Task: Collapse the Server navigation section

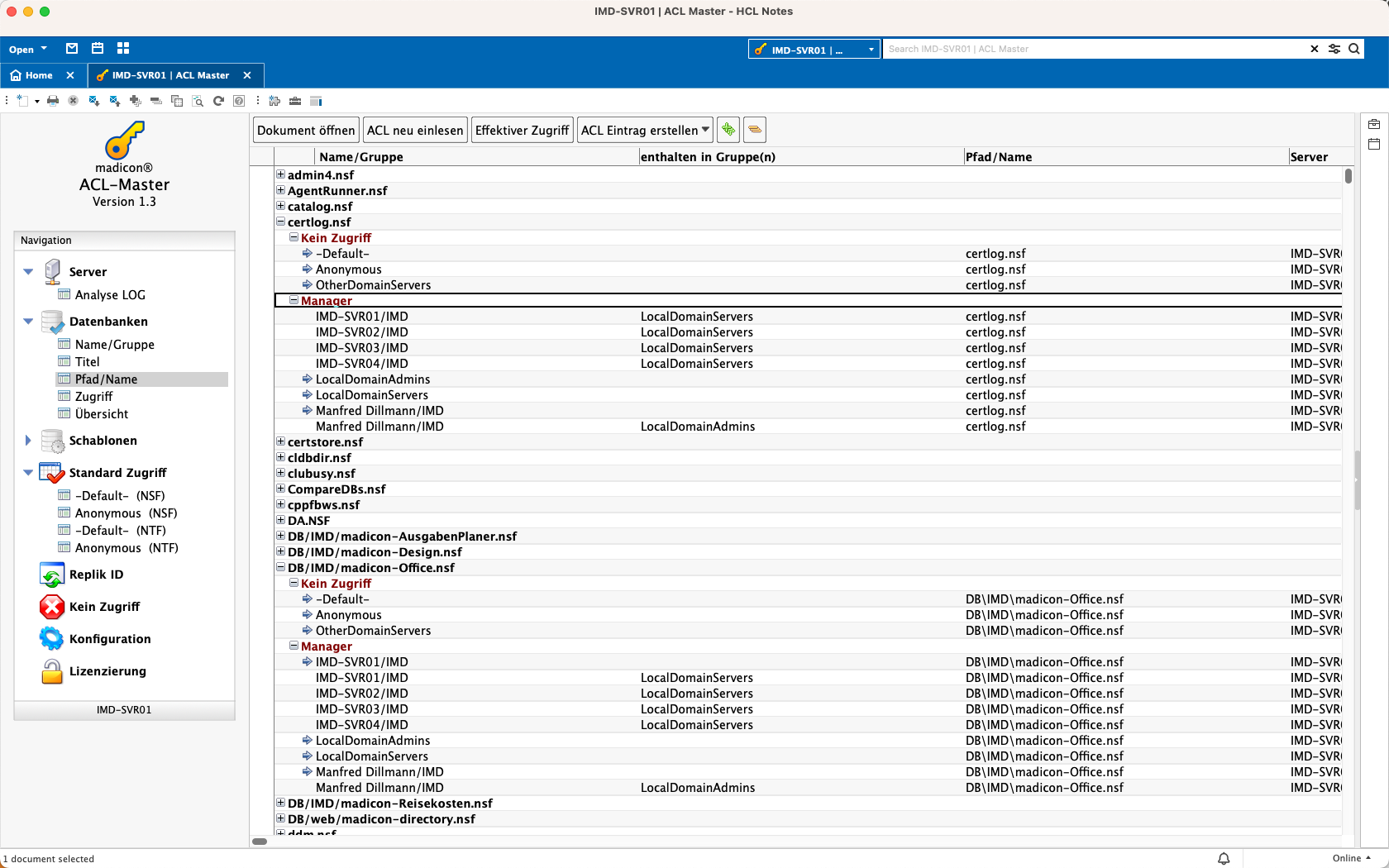Action: click(28, 271)
